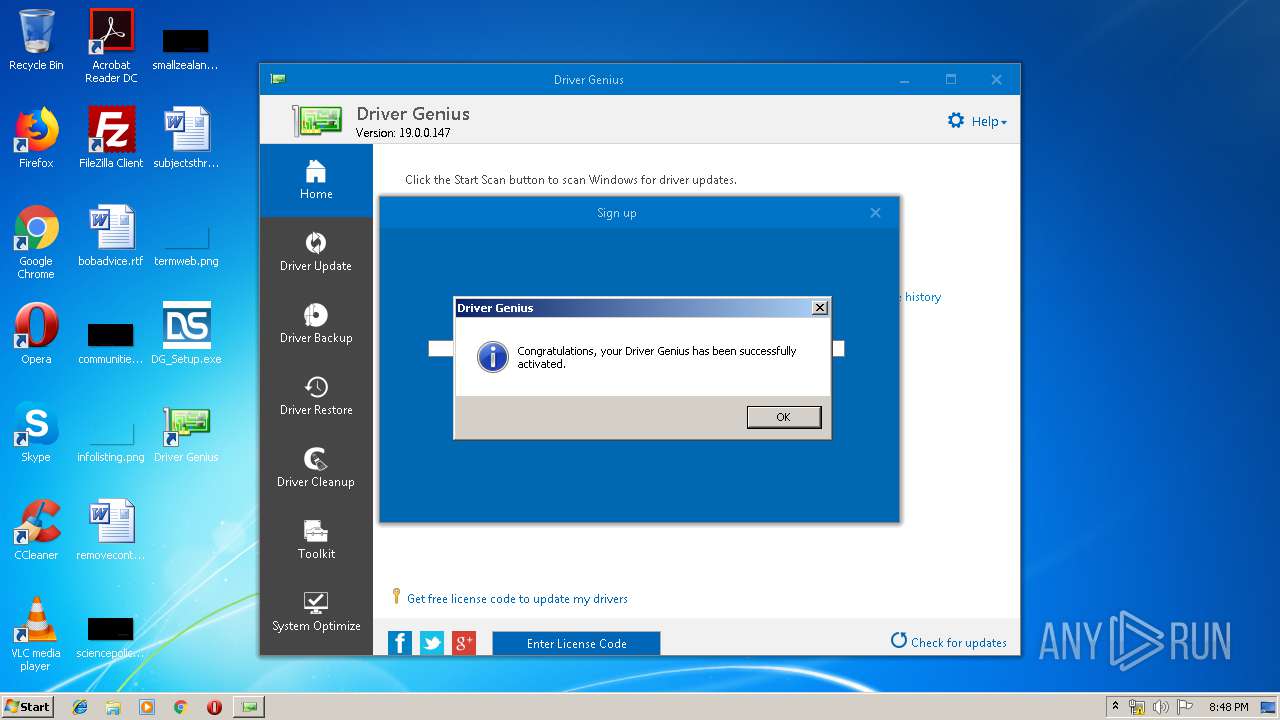
Task: Click Driver Genius taskbar button
Action: tap(249, 707)
